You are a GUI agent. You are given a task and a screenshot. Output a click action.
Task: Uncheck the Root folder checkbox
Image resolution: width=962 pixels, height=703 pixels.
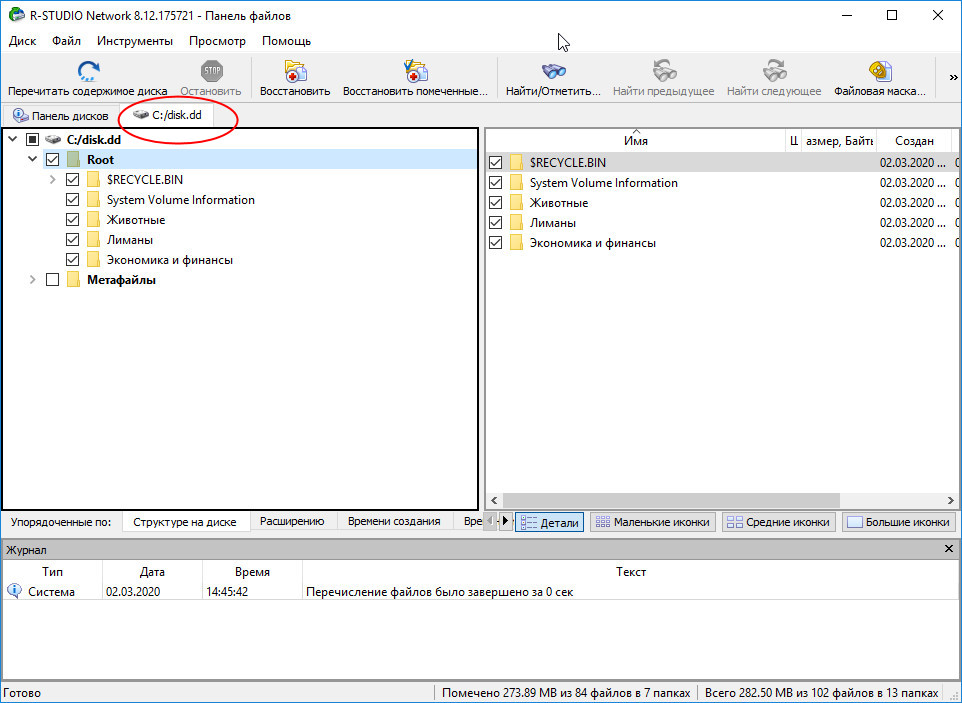pyautogui.click(x=53, y=159)
